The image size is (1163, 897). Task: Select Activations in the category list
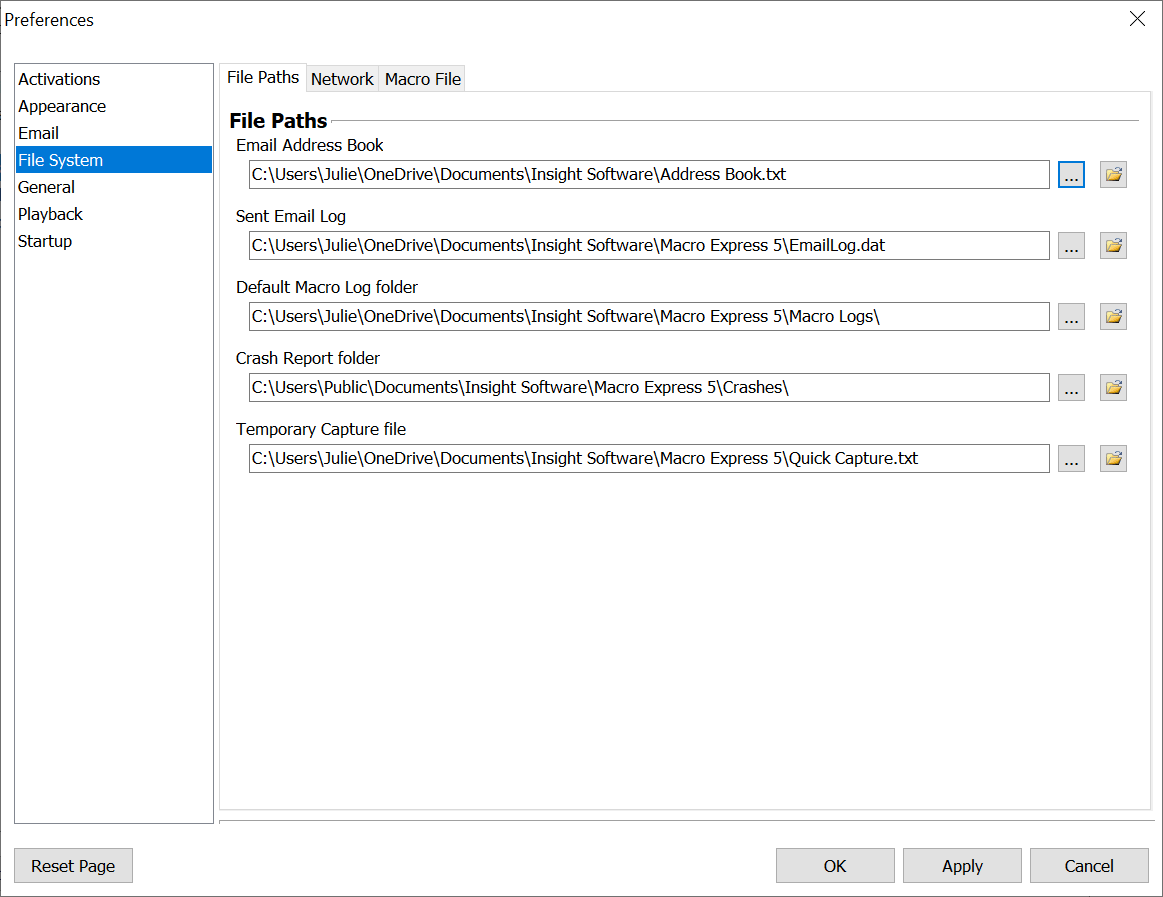(x=59, y=79)
